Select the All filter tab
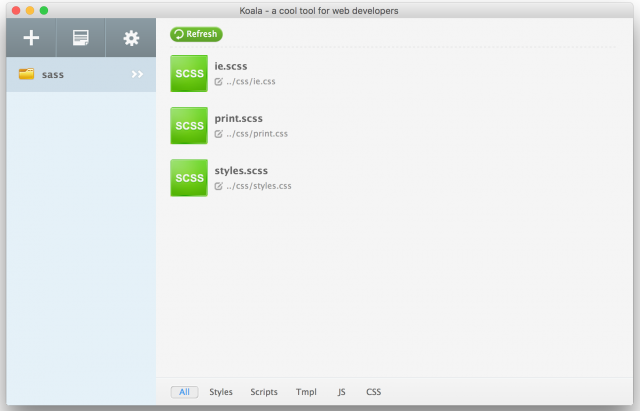This screenshot has height=411, width=640. click(x=184, y=392)
